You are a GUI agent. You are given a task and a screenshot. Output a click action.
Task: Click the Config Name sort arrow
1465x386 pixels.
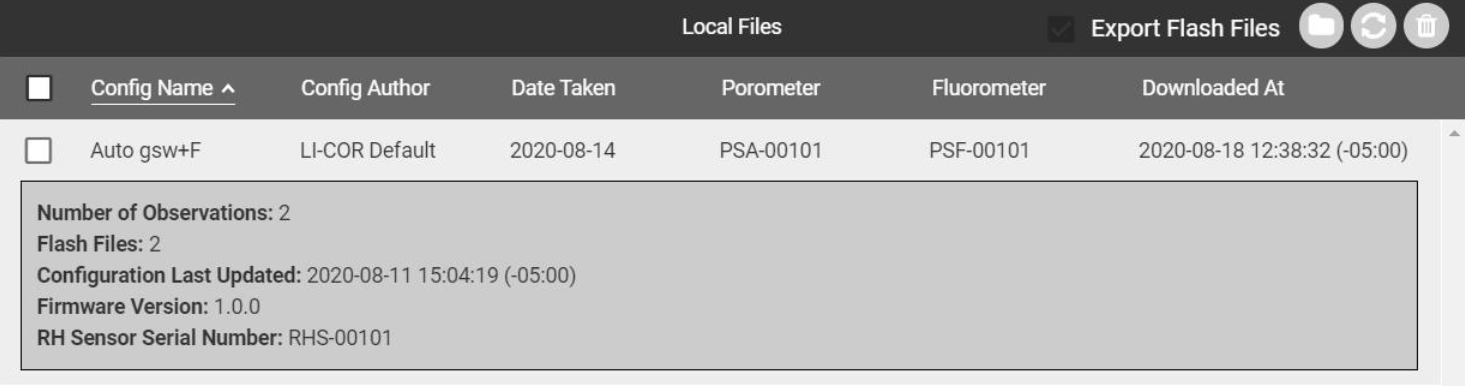[x=227, y=90]
